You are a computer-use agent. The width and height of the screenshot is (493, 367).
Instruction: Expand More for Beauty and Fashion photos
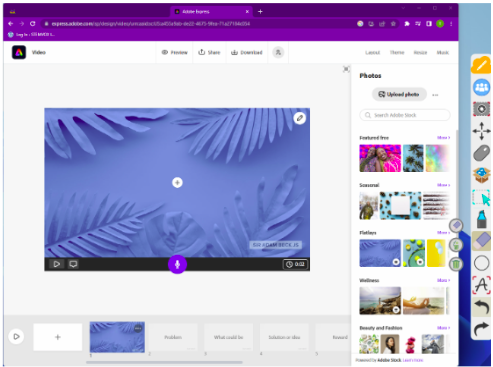coord(443,328)
